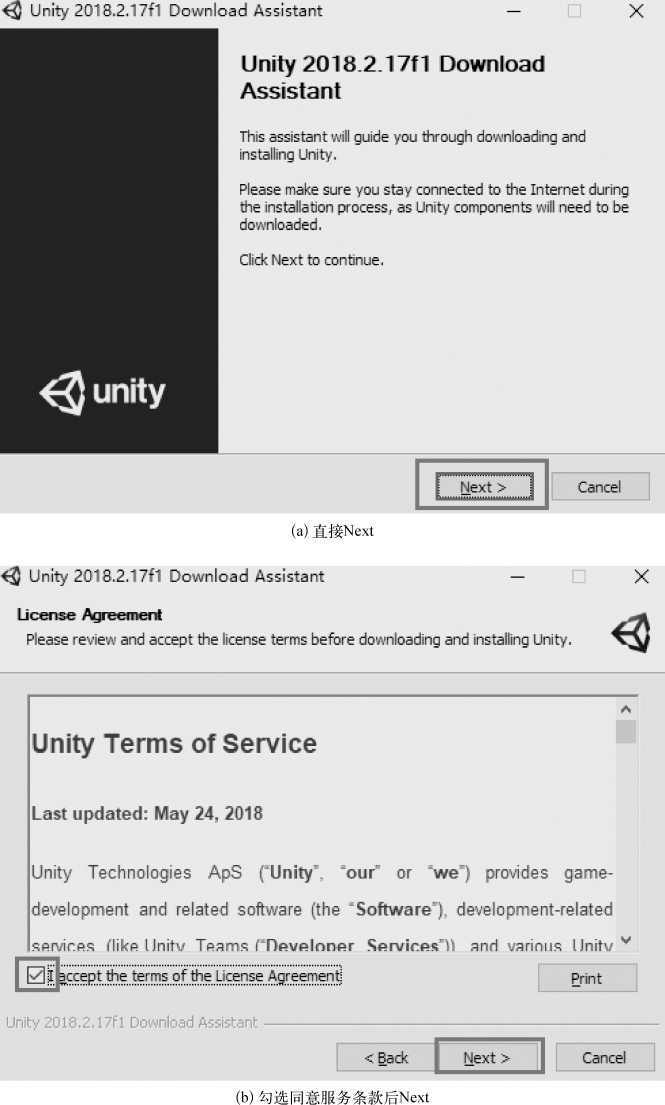The width and height of the screenshot is (665, 1105).
Task: Click the Unity cube icon in License Agreement header
Action: point(630,632)
